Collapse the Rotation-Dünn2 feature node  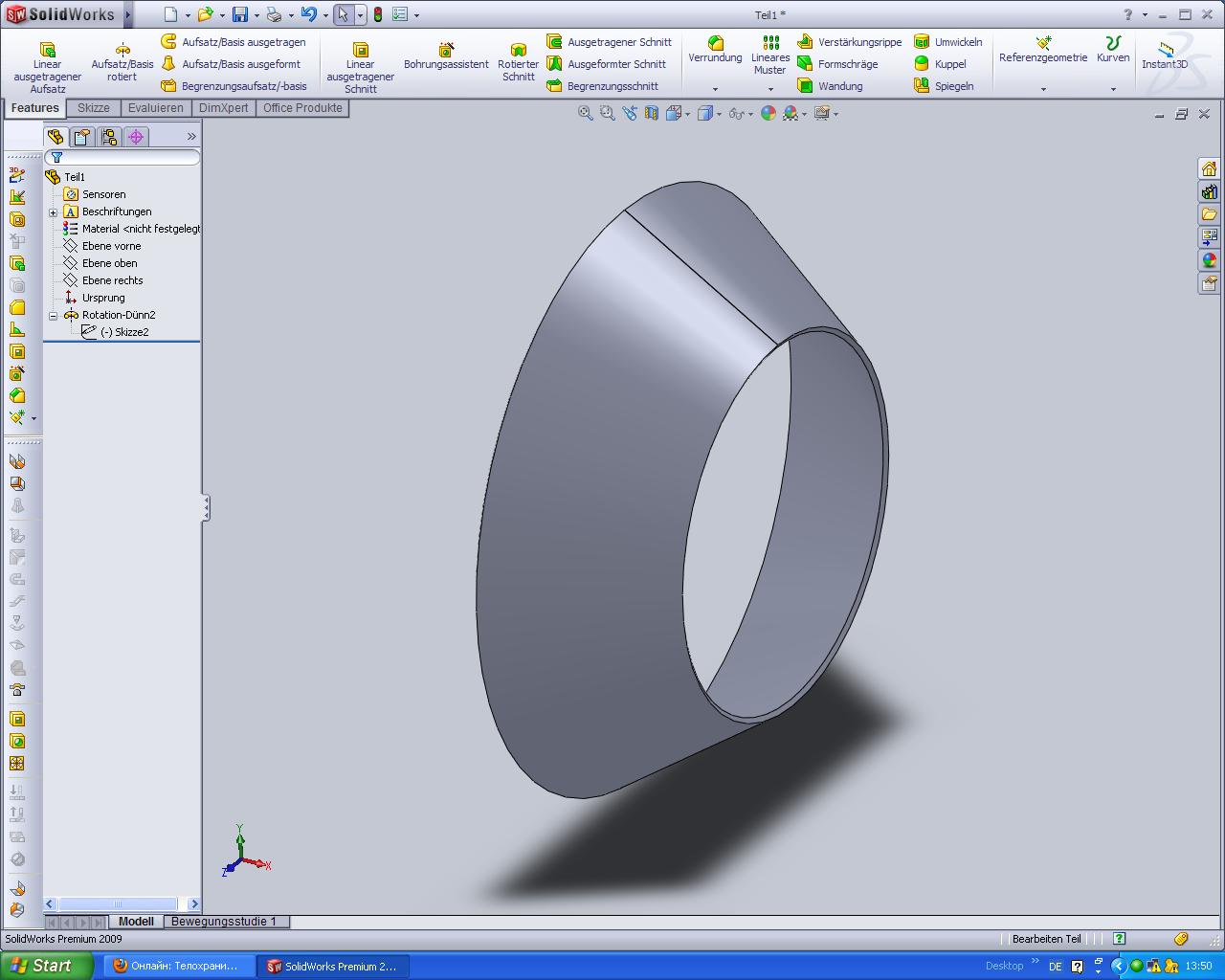[54, 315]
